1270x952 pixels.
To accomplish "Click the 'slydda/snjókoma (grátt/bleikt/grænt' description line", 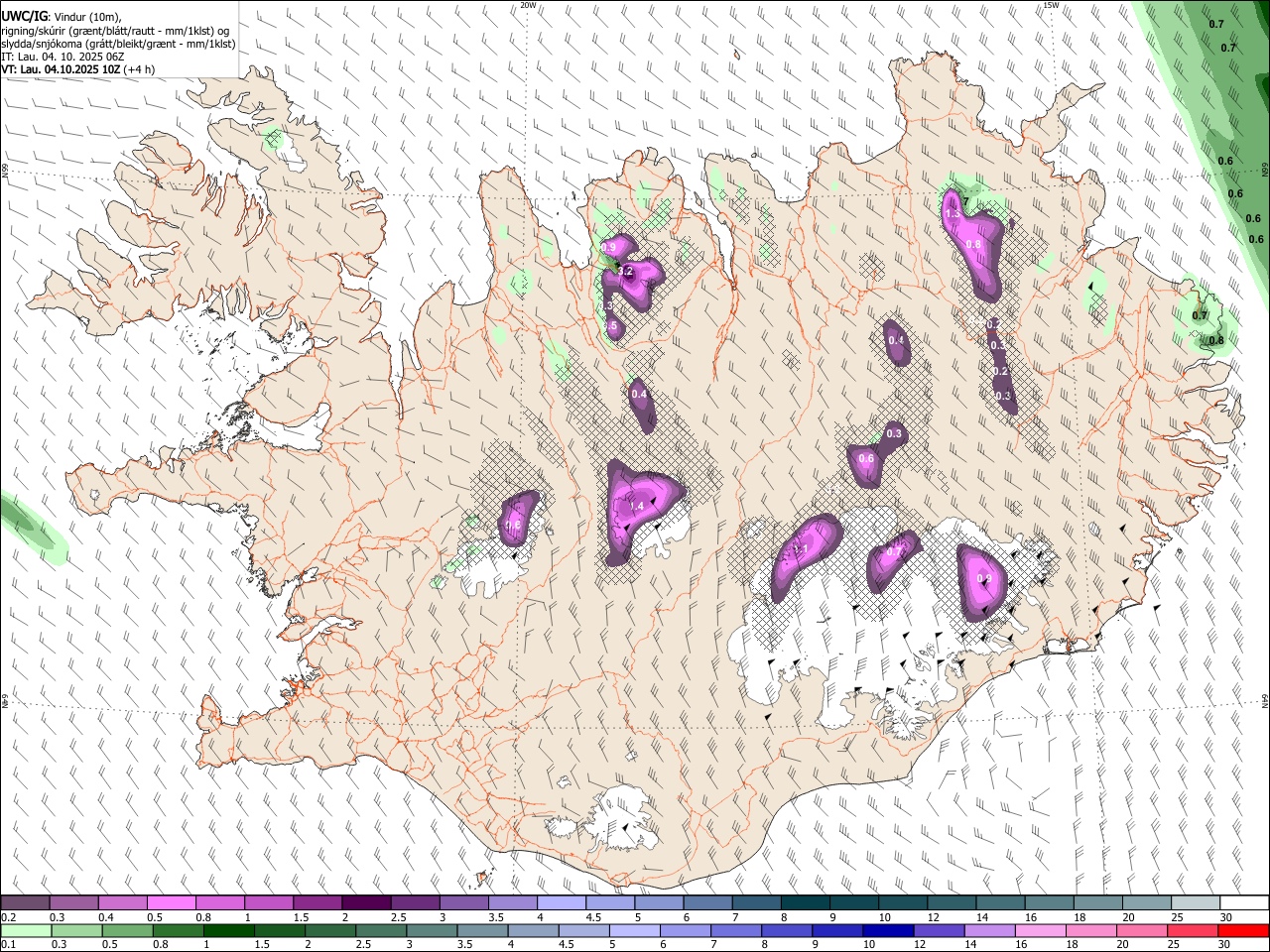I will point(118,44).
